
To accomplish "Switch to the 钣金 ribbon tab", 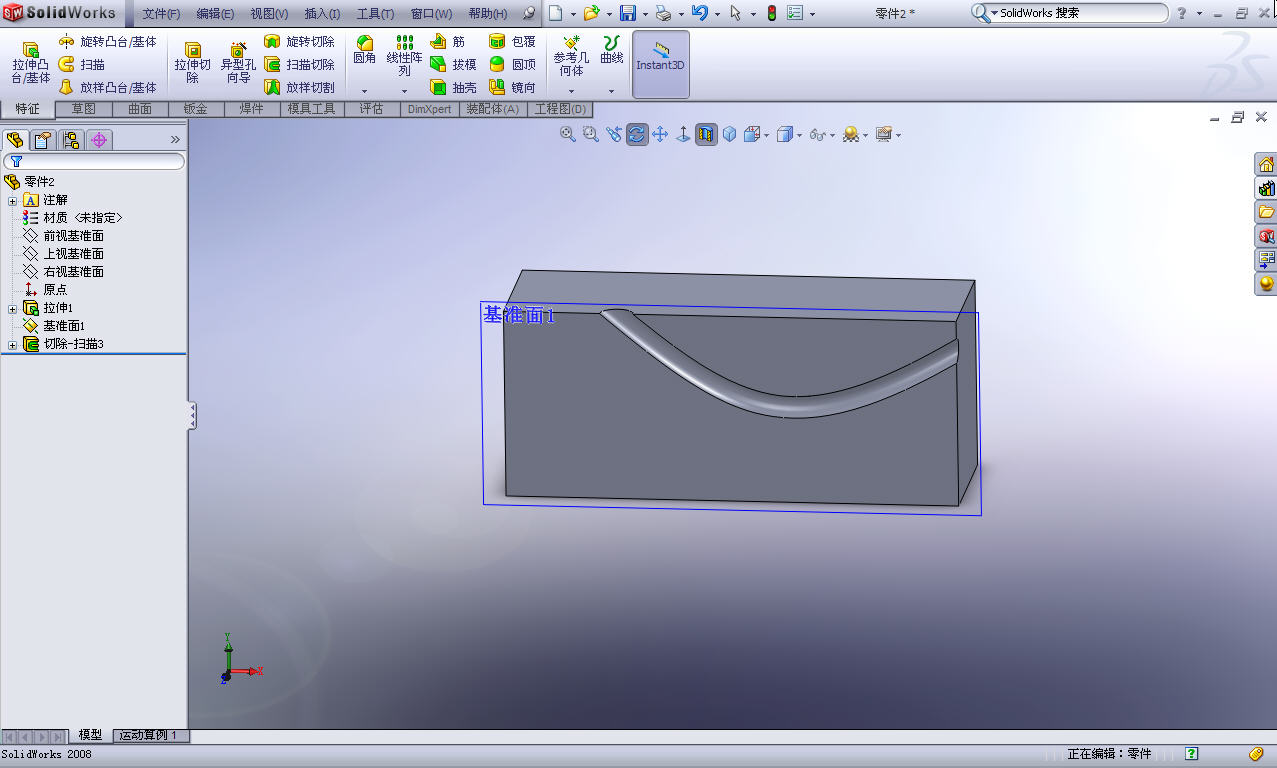I will (x=195, y=109).
